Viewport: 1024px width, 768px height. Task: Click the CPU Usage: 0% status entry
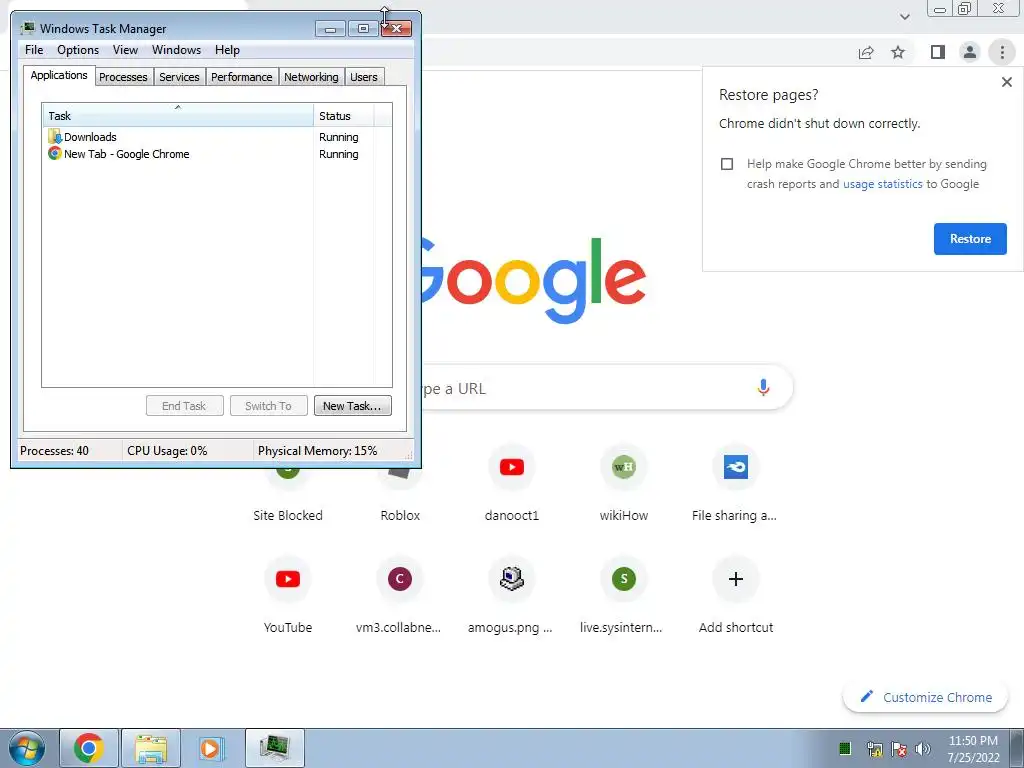pos(188,451)
